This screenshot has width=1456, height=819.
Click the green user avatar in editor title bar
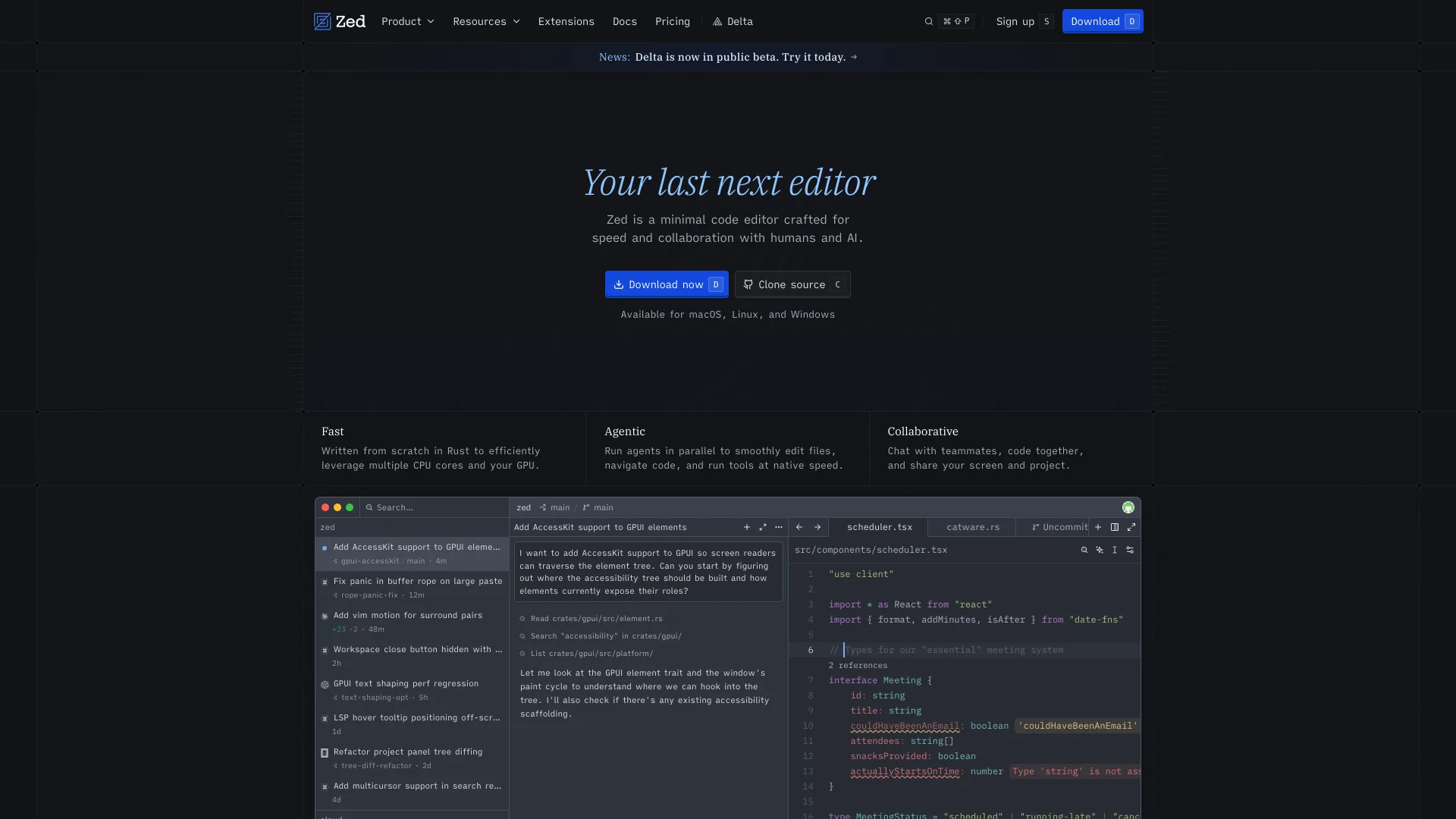click(1128, 507)
